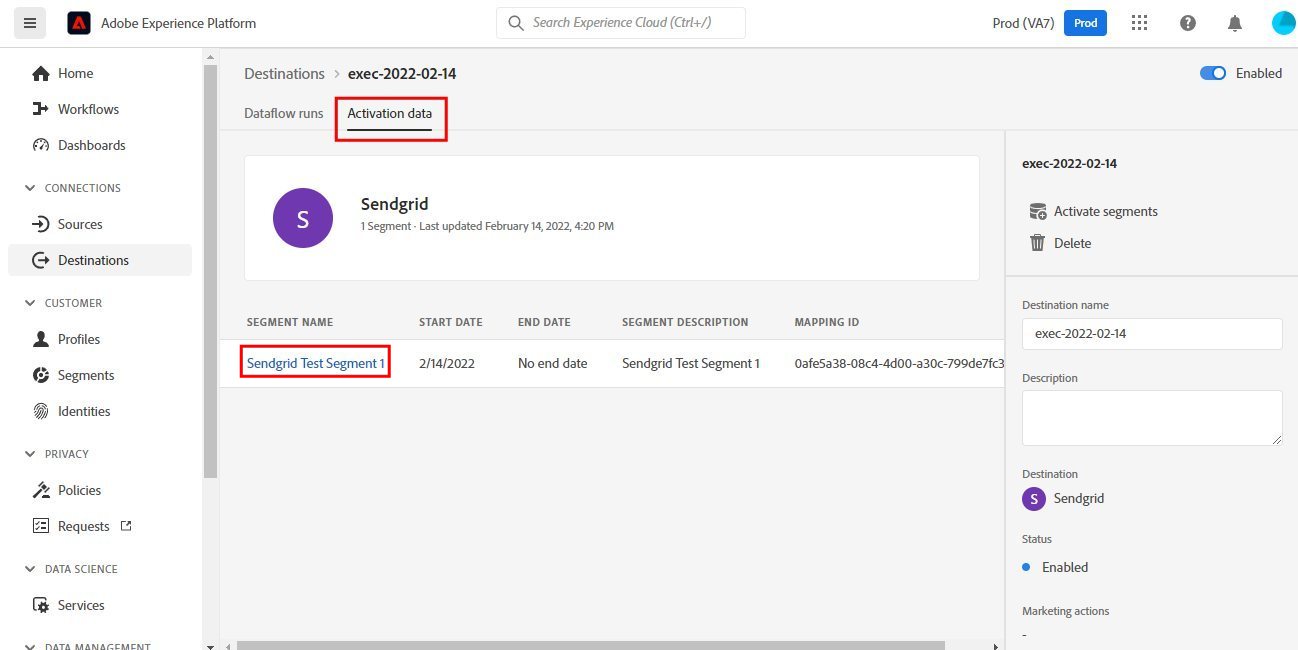
Task: Click the search magnifier icon
Action: [516, 23]
